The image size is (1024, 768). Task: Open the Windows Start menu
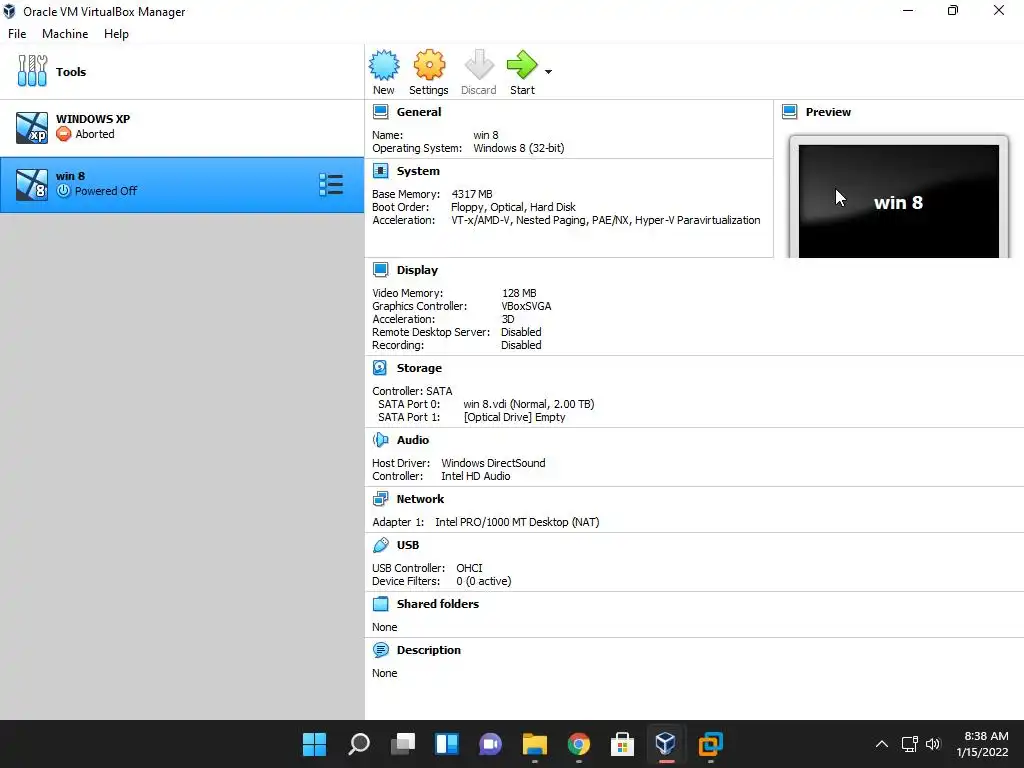314,744
